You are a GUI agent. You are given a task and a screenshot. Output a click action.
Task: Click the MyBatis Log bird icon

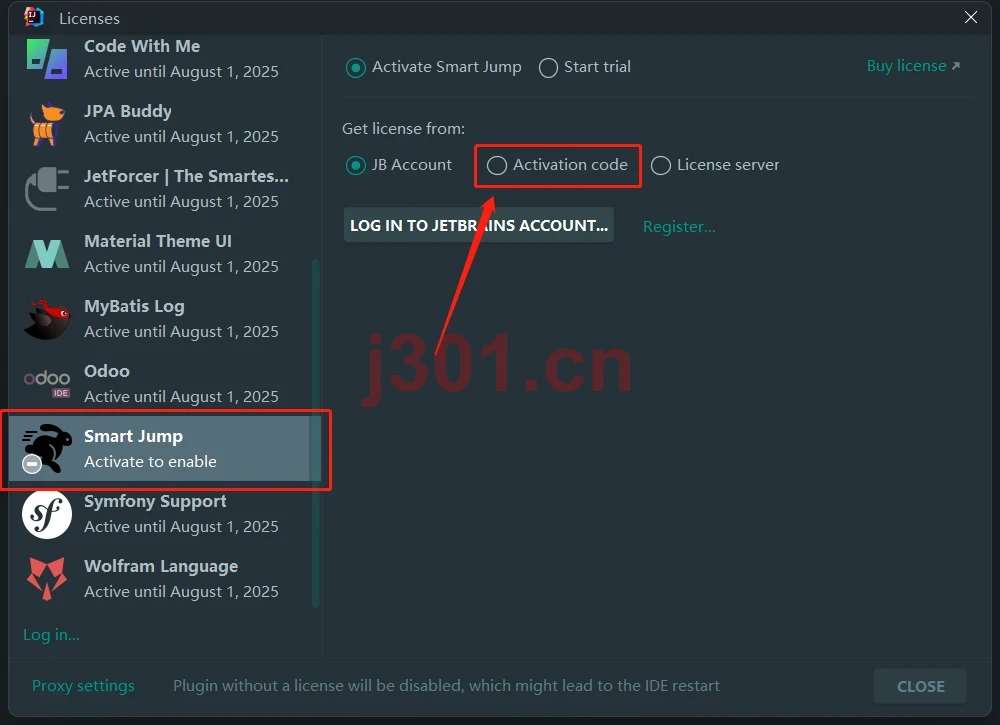(x=47, y=319)
